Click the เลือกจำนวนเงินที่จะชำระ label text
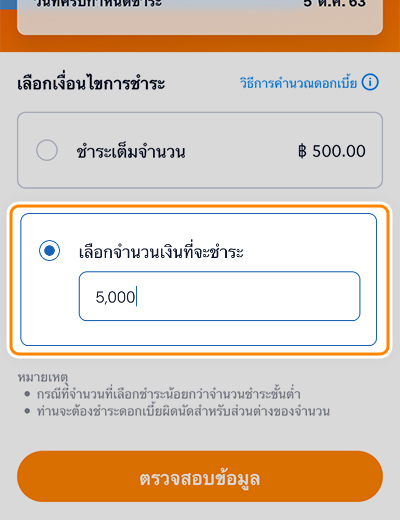The image size is (400, 520). coord(161,251)
